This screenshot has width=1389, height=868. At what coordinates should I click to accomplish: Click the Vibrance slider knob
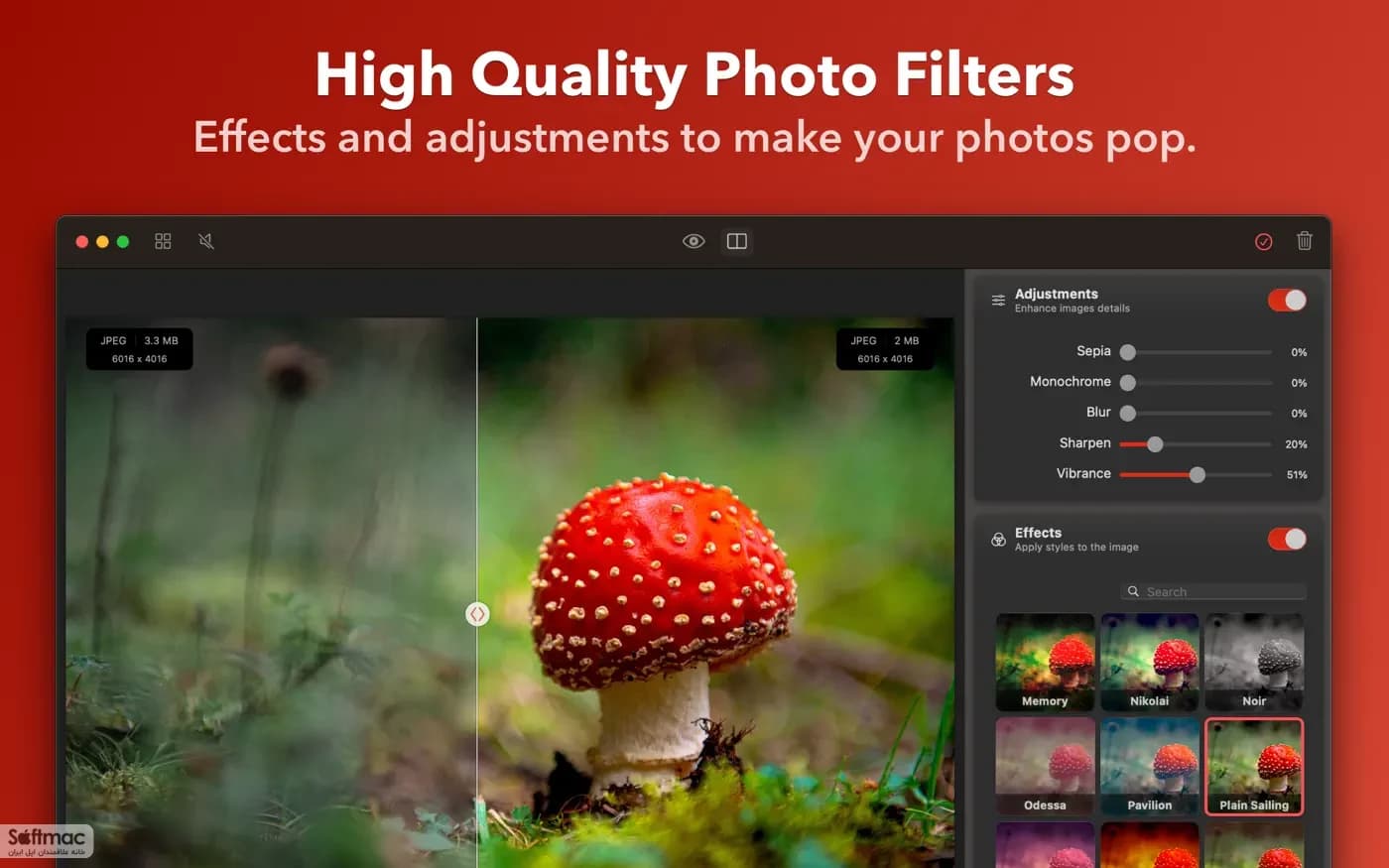point(1198,474)
